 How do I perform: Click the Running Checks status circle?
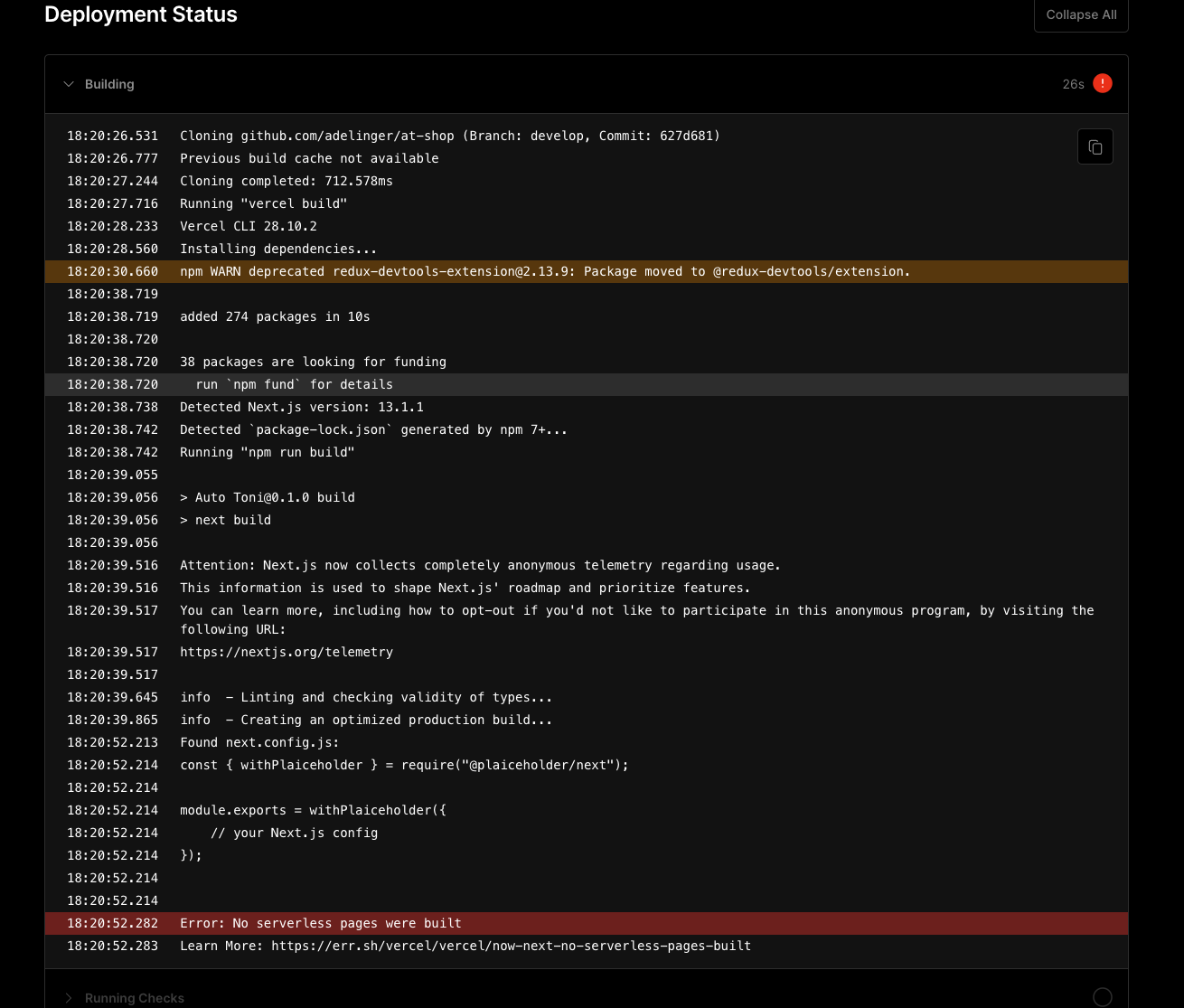coord(1102,996)
